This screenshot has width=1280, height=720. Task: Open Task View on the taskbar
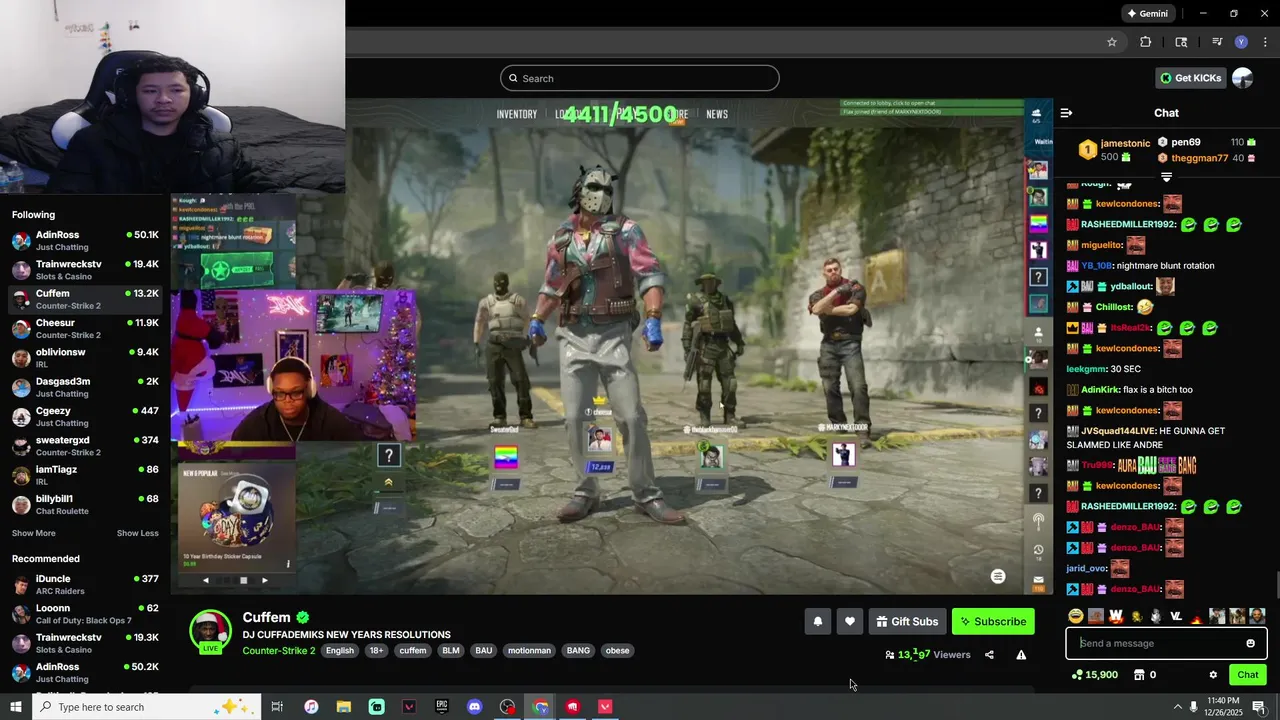tap(277, 707)
